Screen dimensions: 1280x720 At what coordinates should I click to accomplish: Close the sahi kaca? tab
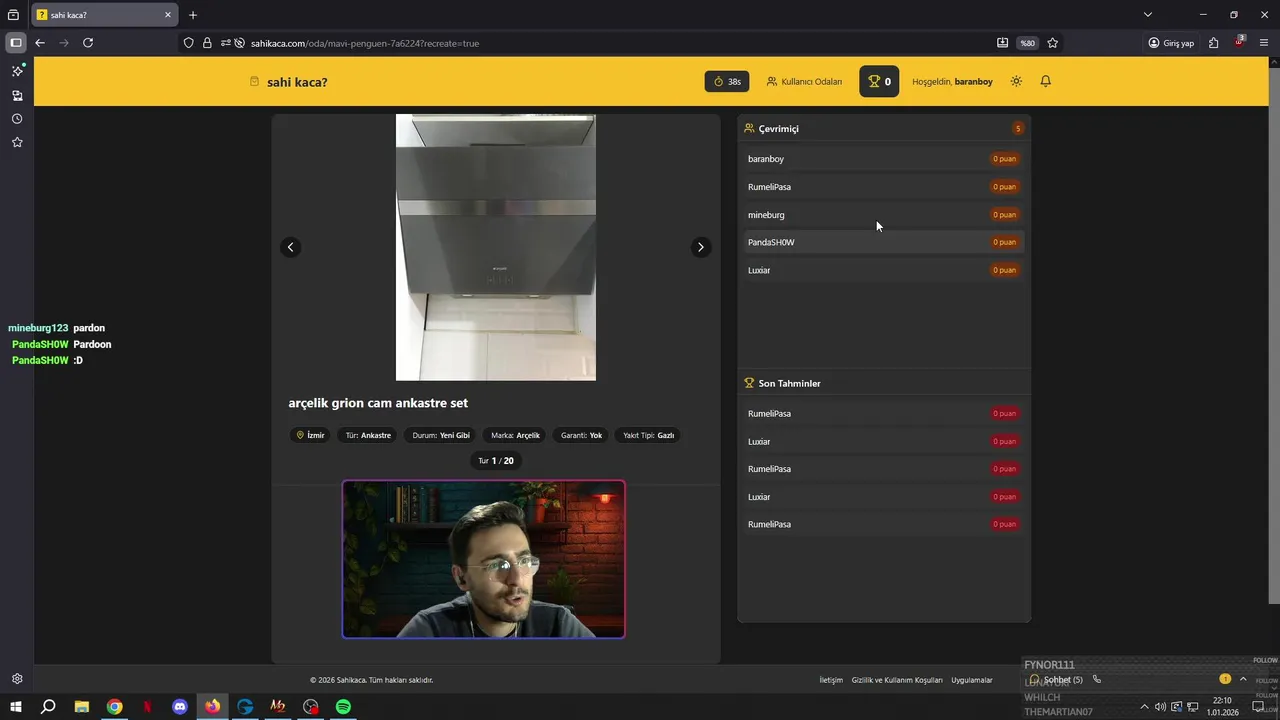168,15
